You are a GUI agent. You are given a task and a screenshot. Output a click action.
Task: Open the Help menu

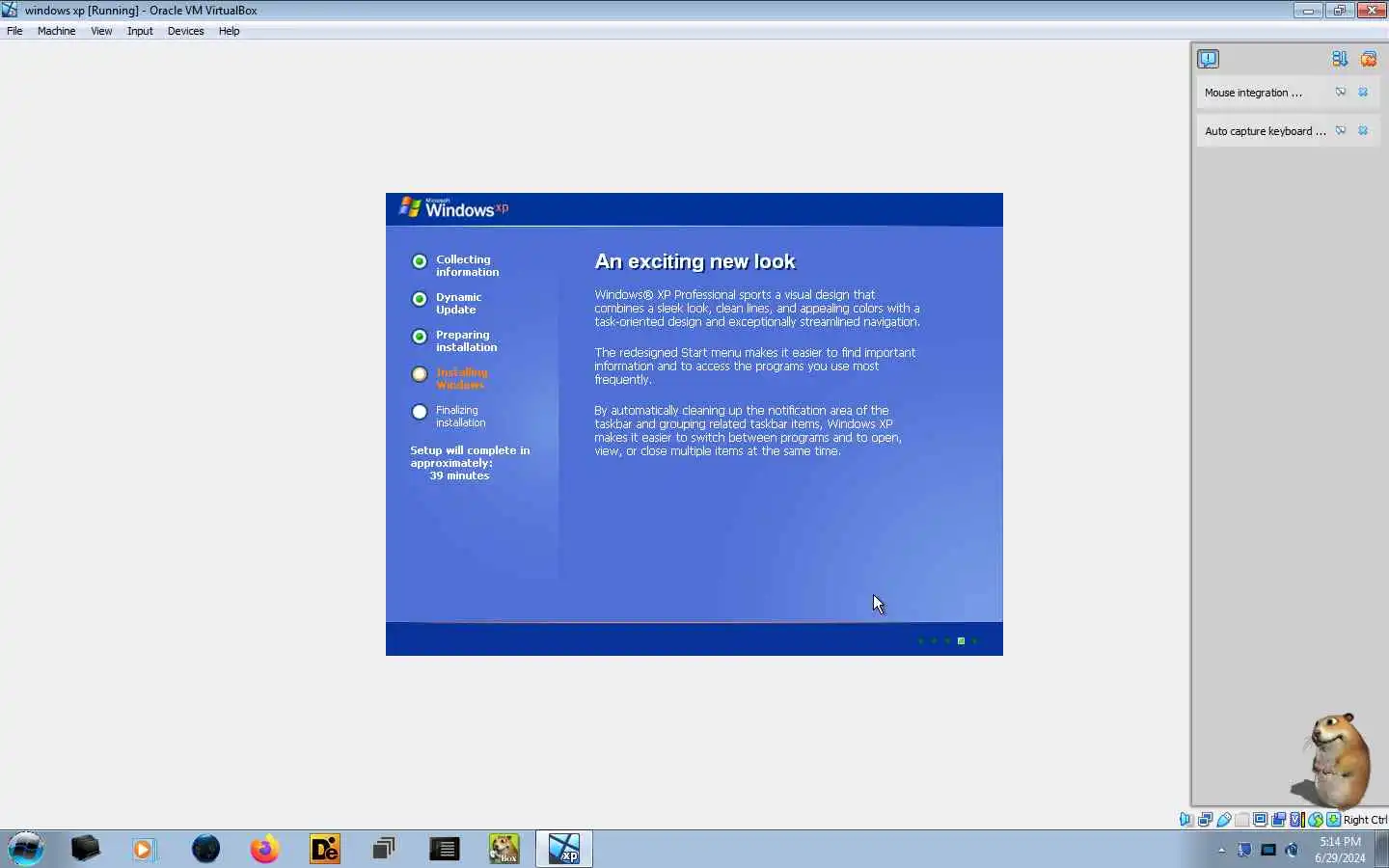coord(229,31)
